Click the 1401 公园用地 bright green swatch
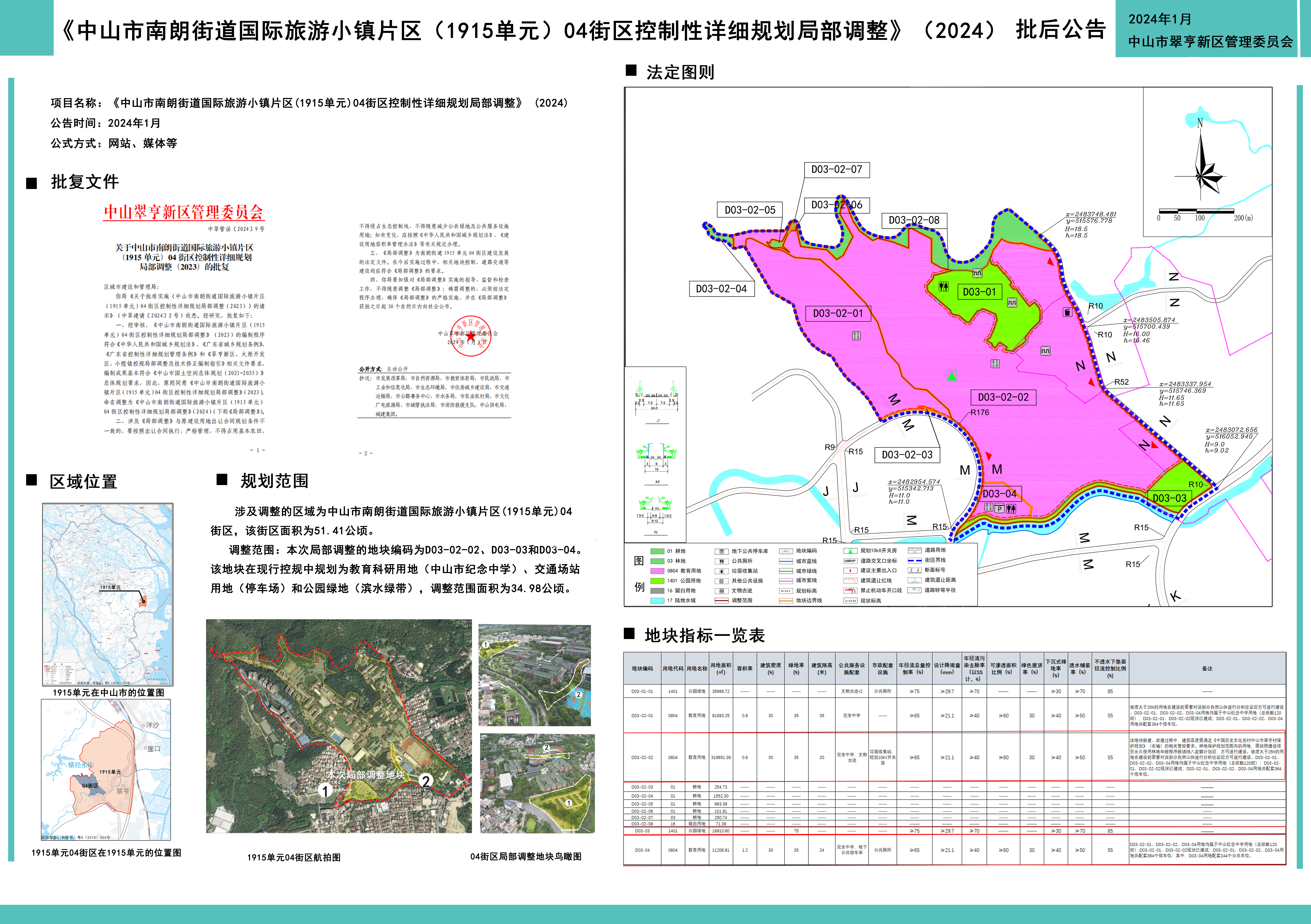 point(657,581)
